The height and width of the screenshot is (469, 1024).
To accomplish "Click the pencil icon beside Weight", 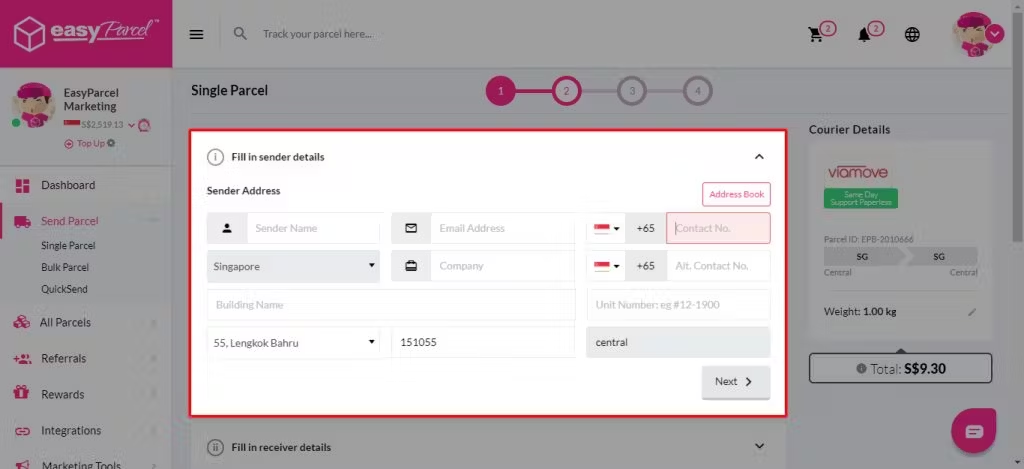I will coord(971,312).
